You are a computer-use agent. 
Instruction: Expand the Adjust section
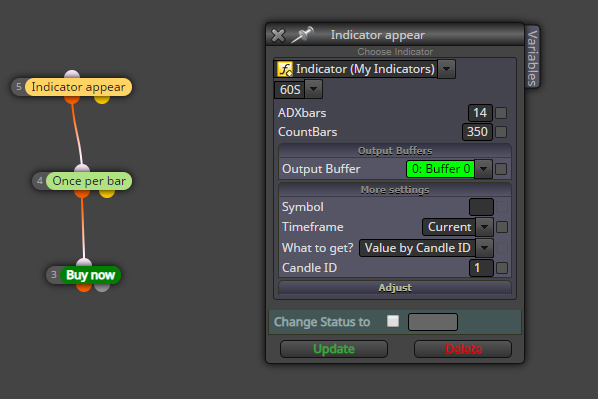(395, 288)
